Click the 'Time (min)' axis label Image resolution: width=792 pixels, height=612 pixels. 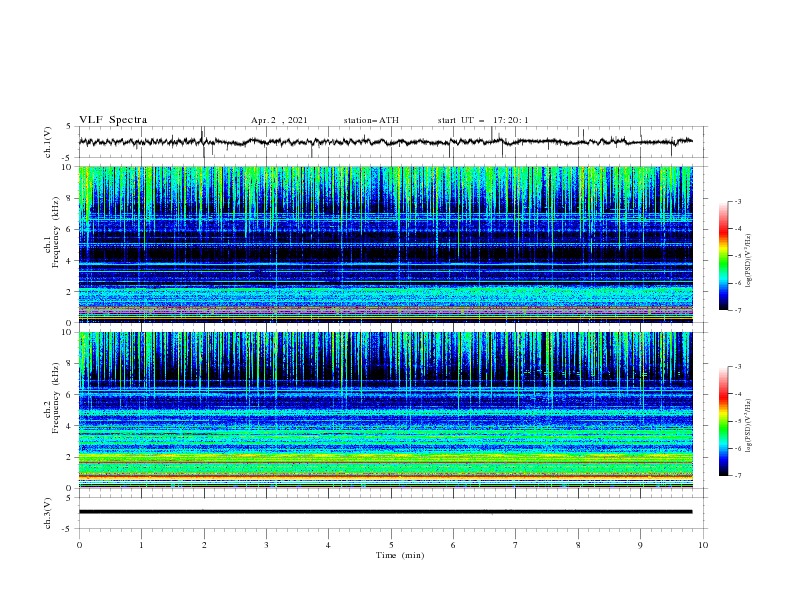tap(400, 555)
